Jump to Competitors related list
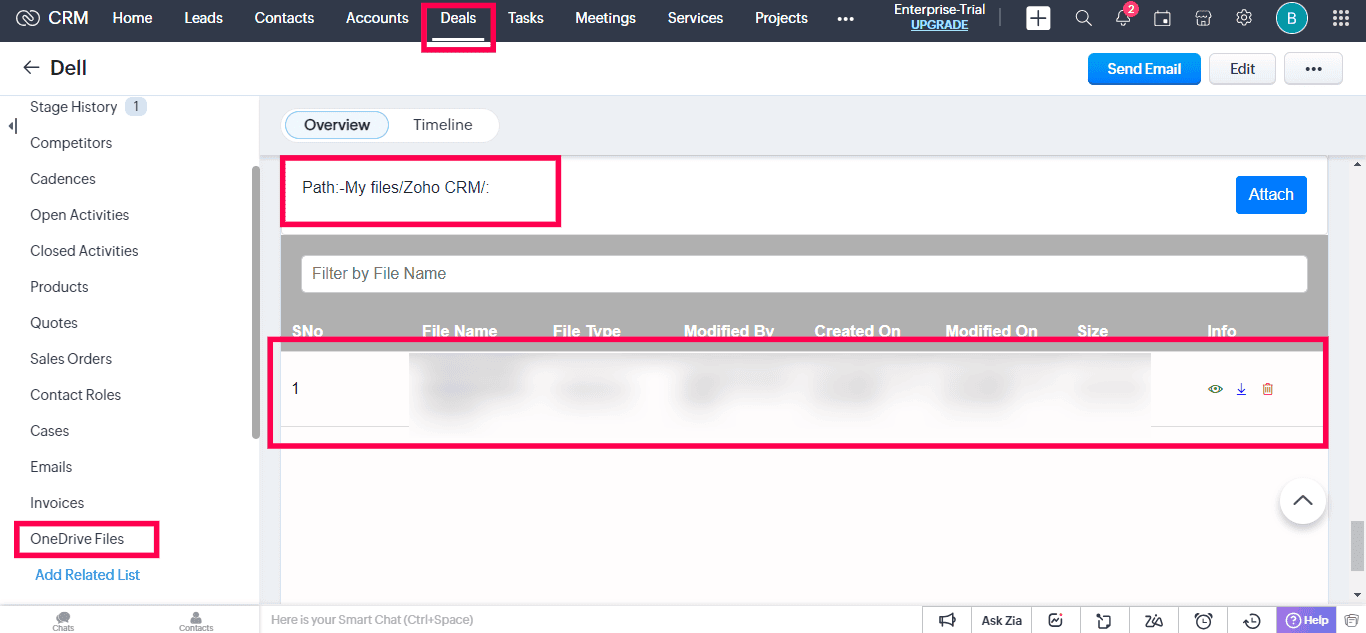Viewport: 1366px width, 633px height. [x=71, y=143]
